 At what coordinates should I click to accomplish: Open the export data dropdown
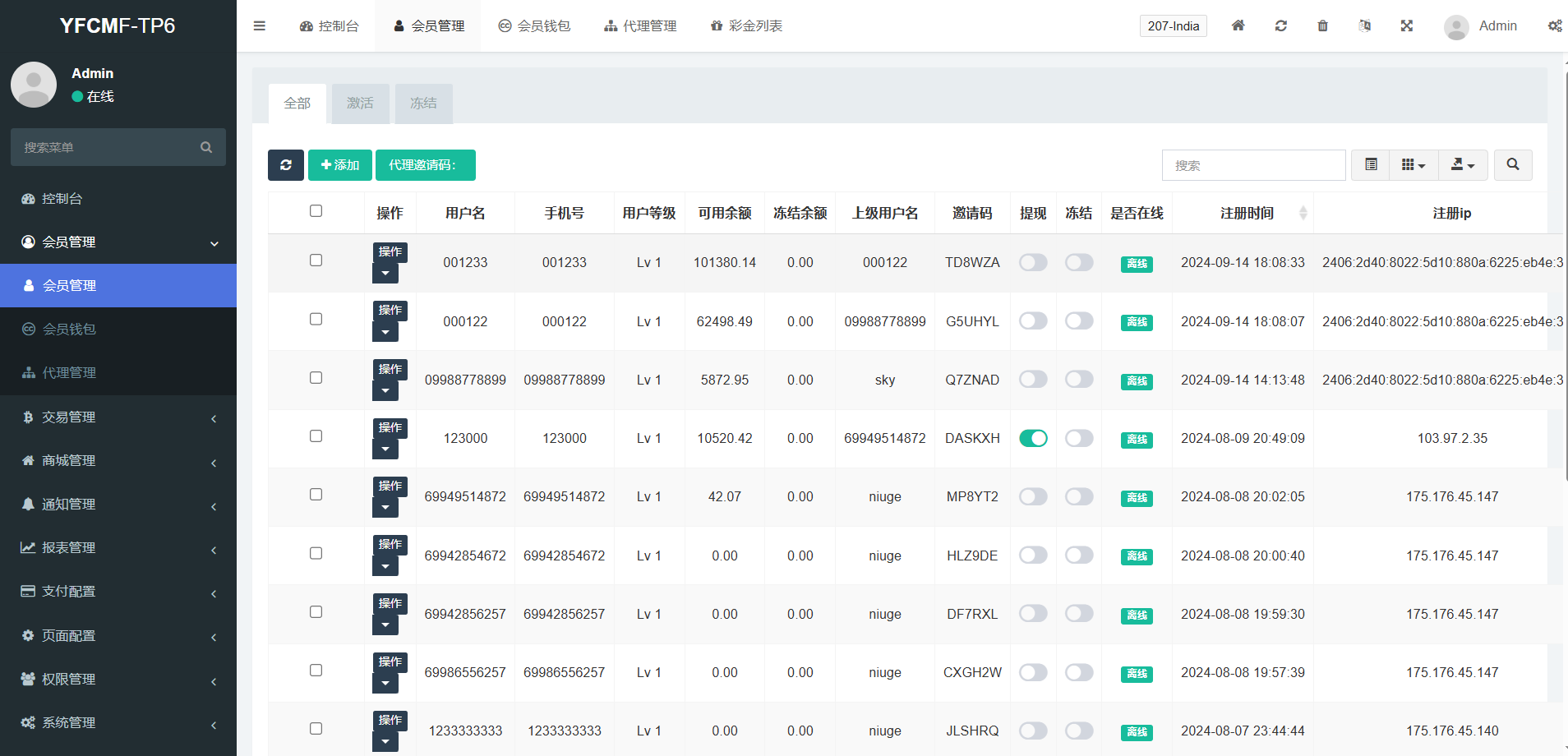click(1462, 165)
